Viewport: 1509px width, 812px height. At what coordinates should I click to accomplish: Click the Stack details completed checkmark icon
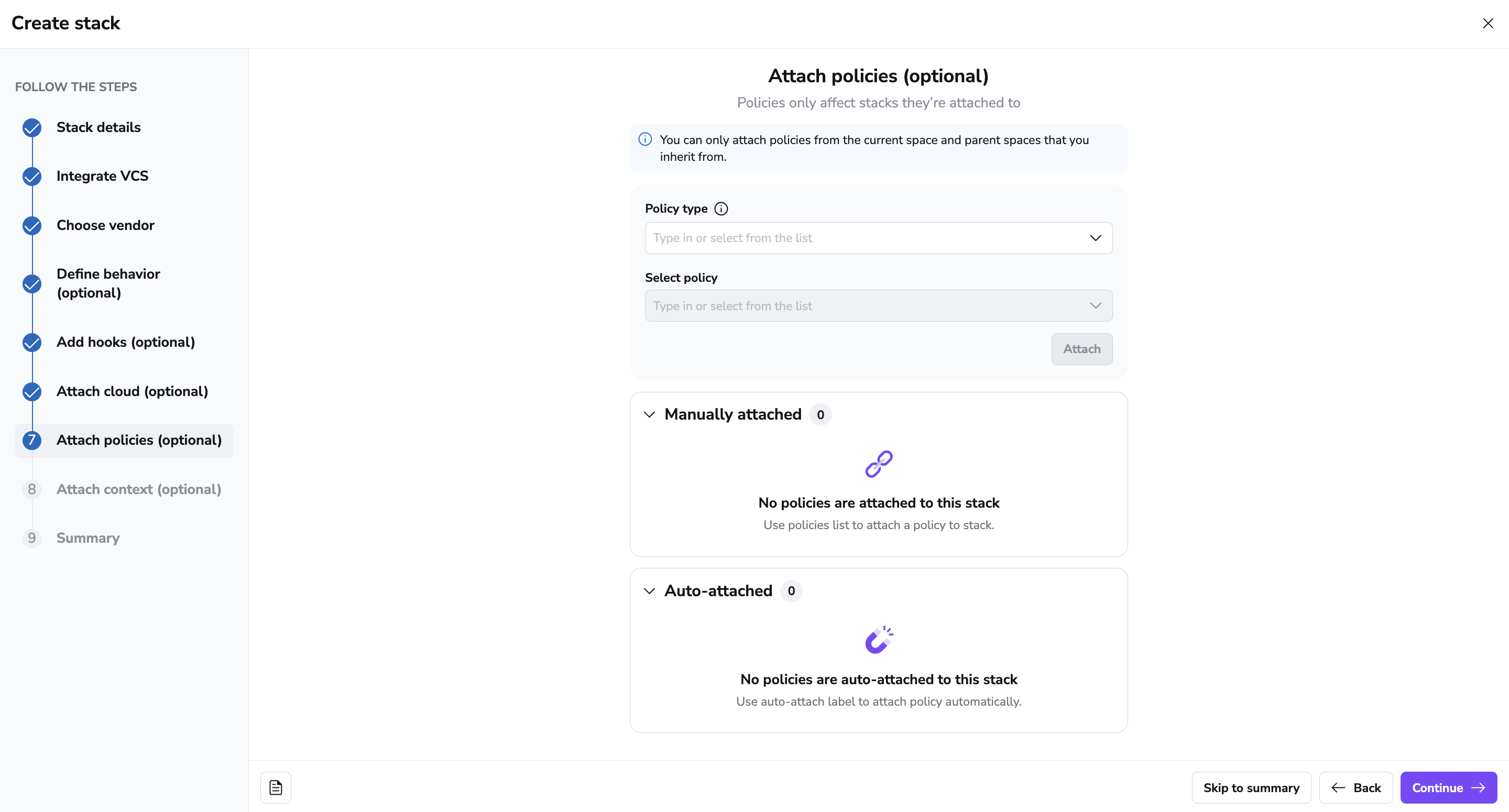tap(32, 128)
